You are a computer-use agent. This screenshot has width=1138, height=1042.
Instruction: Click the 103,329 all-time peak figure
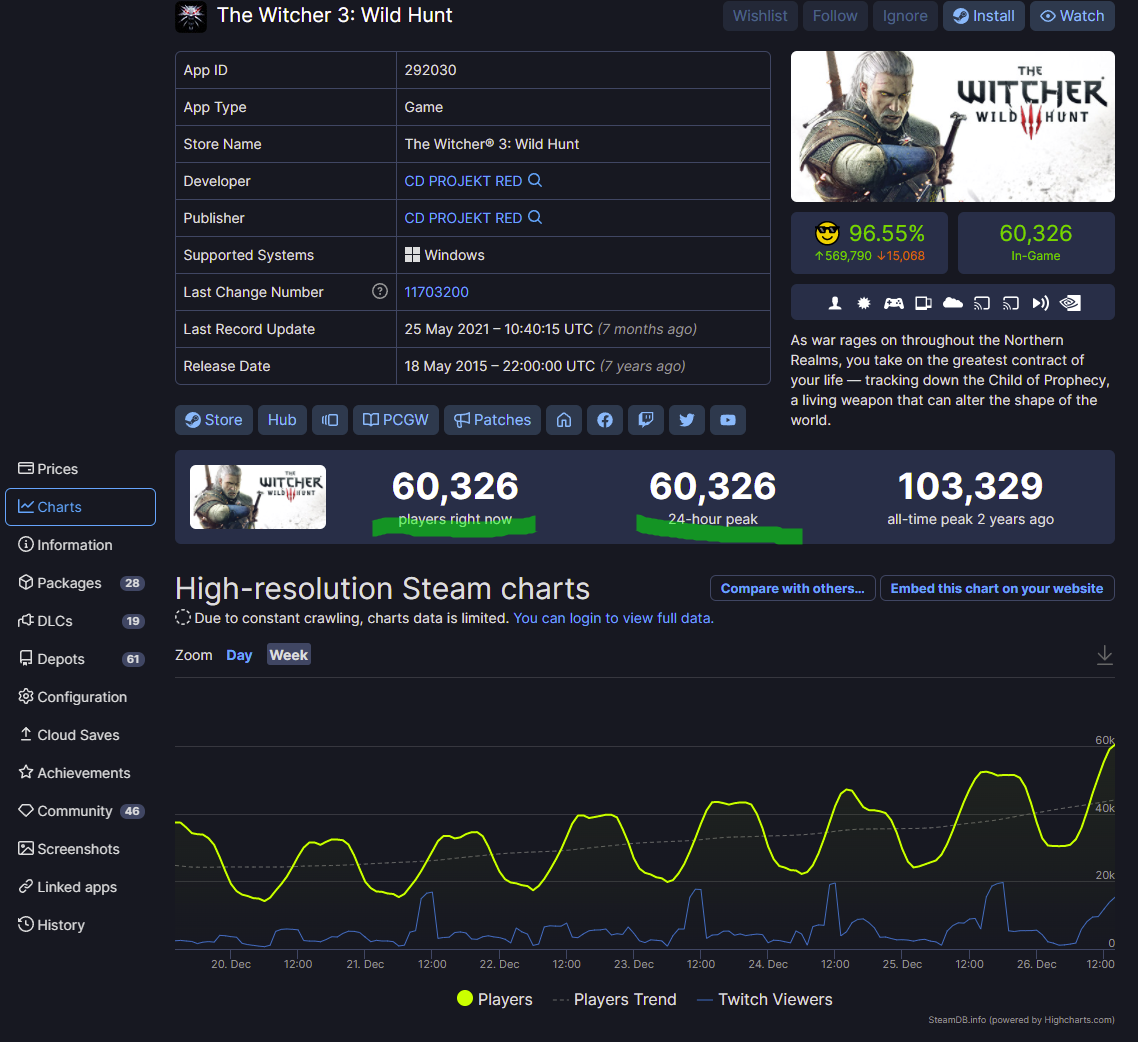(970, 486)
